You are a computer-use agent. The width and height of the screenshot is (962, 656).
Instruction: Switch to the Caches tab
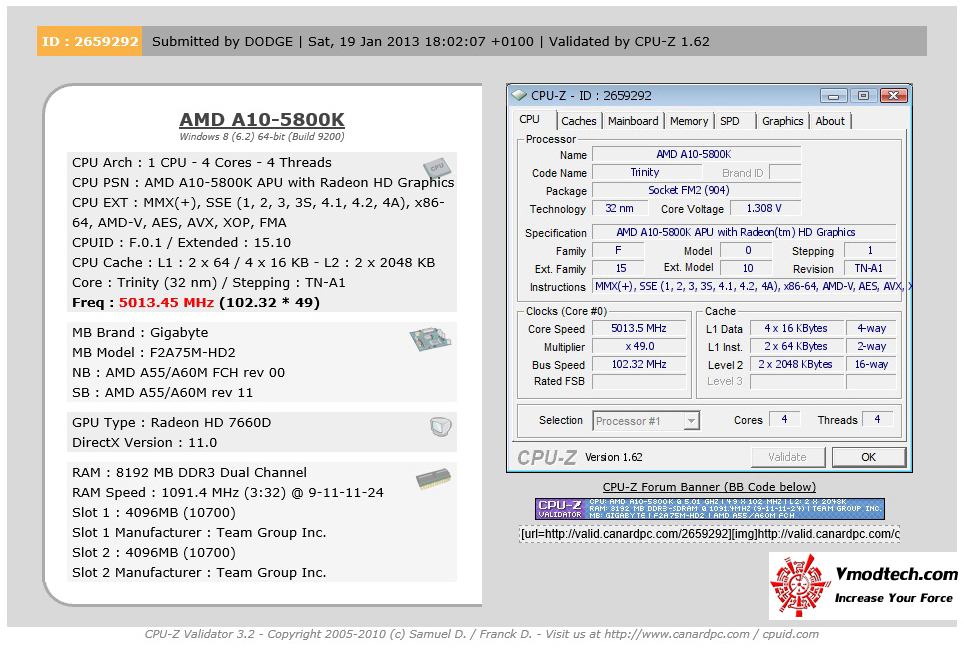coord(578,121)
